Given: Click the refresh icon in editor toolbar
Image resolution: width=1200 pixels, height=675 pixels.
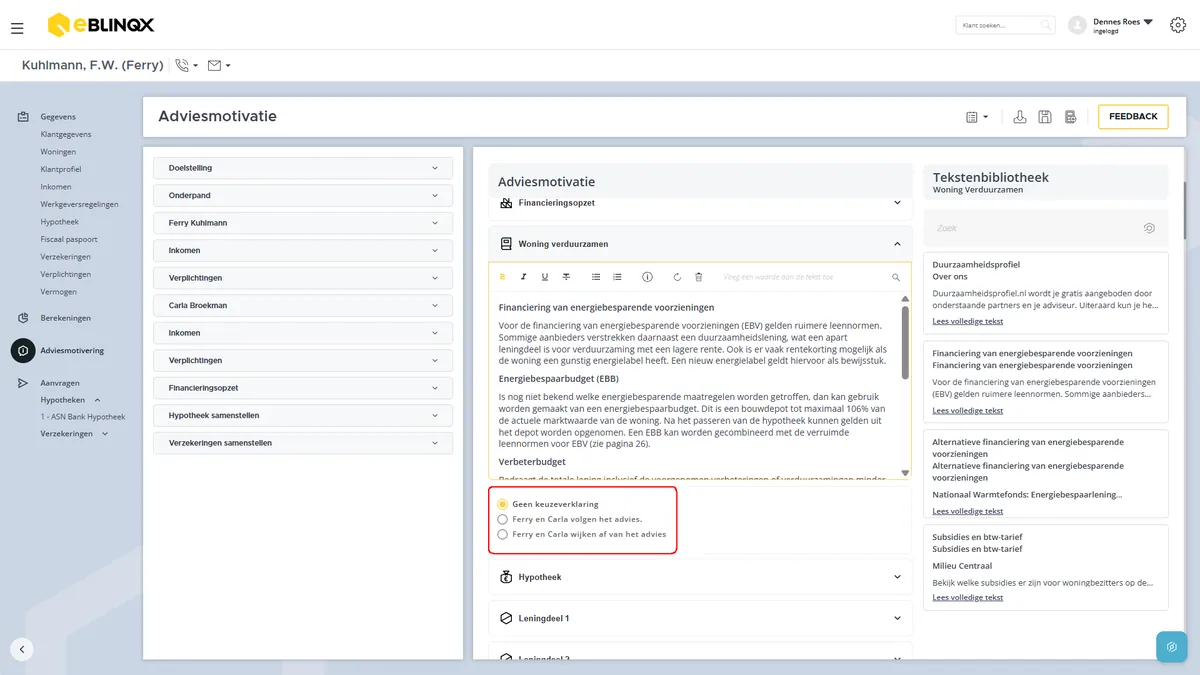Looking at the screenshot, I should click(677, 277).
